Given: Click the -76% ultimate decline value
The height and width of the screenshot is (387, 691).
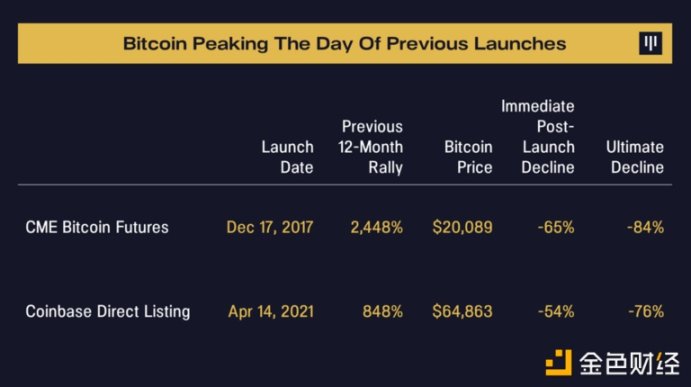Looking at the screenshot, I should 646,312.
